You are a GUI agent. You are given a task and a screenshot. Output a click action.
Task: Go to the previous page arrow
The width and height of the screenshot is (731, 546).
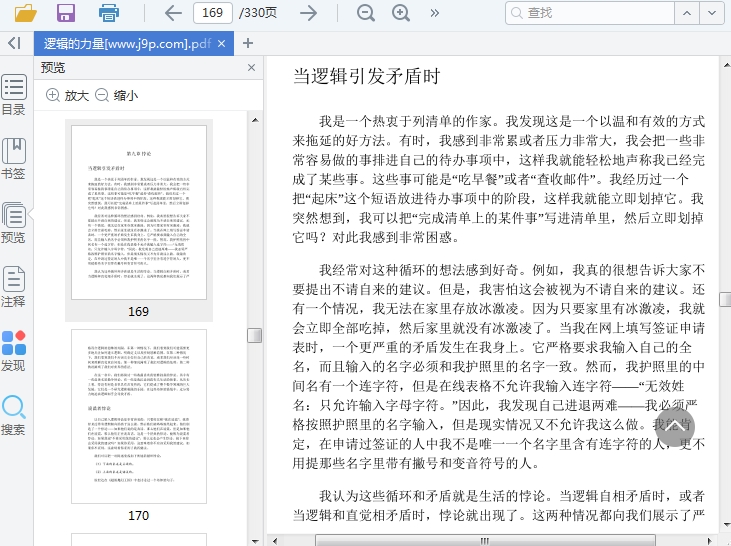tap(173, 13)
